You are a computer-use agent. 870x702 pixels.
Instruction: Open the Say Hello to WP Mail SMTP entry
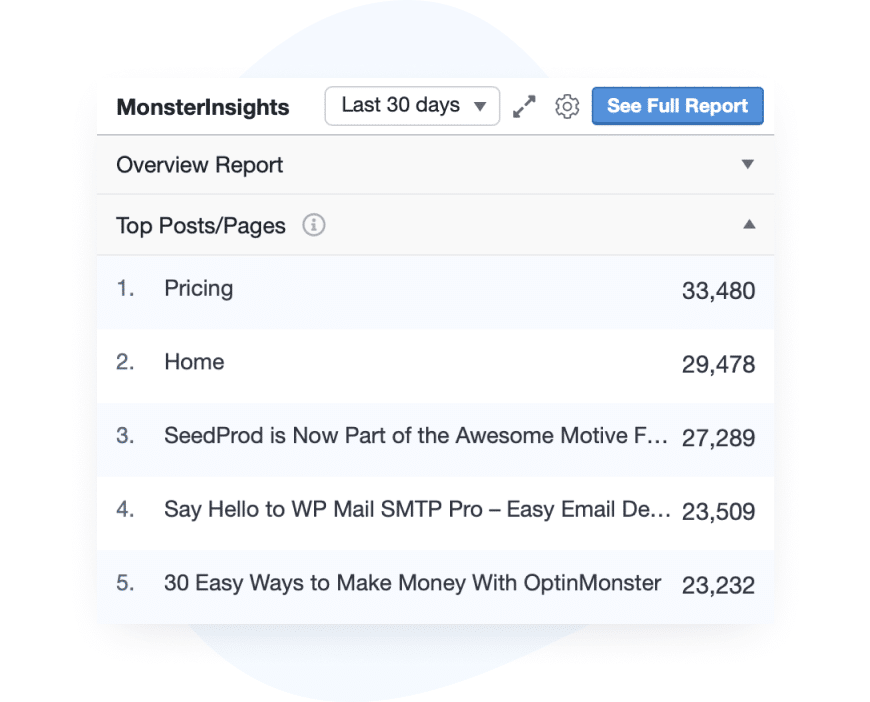tap(417, 509)
